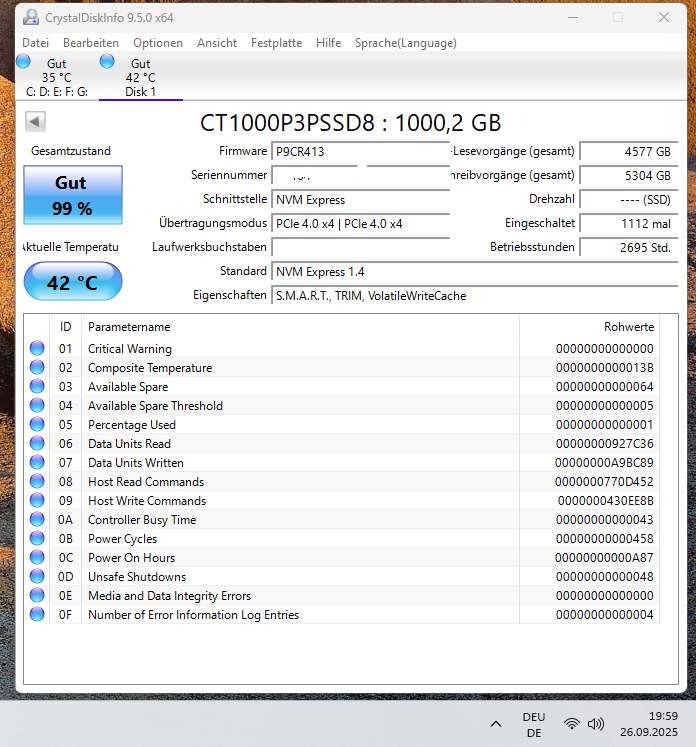Open the Optionen menu
This screenshot has height=747, width=696.
pos(158,43)
